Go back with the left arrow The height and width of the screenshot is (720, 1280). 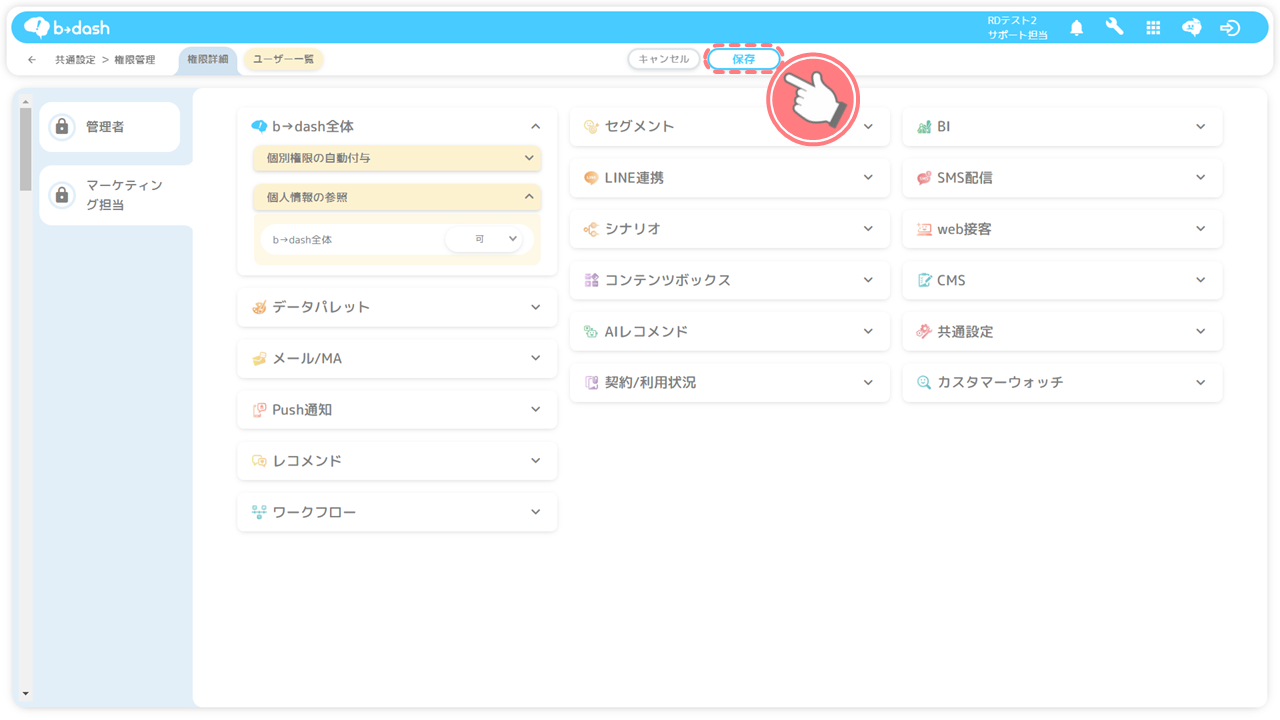click(32, 60)
